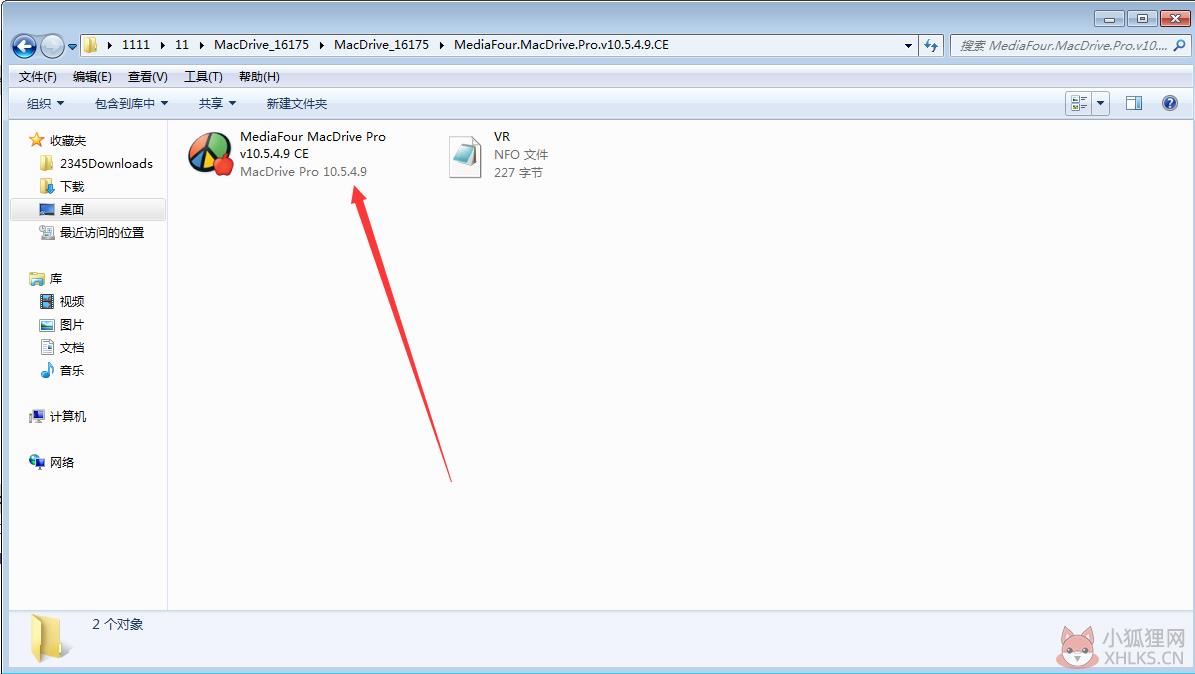Image resolution: width=1195 pixels, height=674 pixels.
Task: Close the Explorer window
Action: tap(1174, 18)
